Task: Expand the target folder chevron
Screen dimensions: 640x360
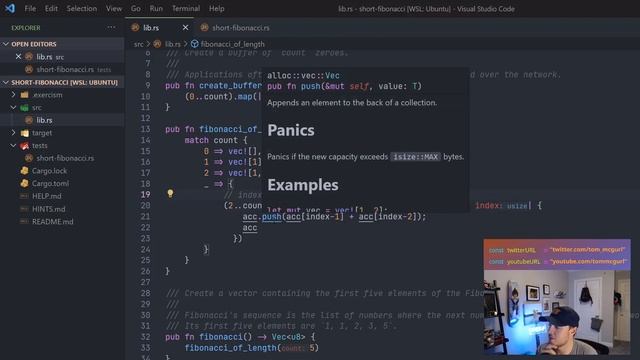Action: click(x=13, y=133)
